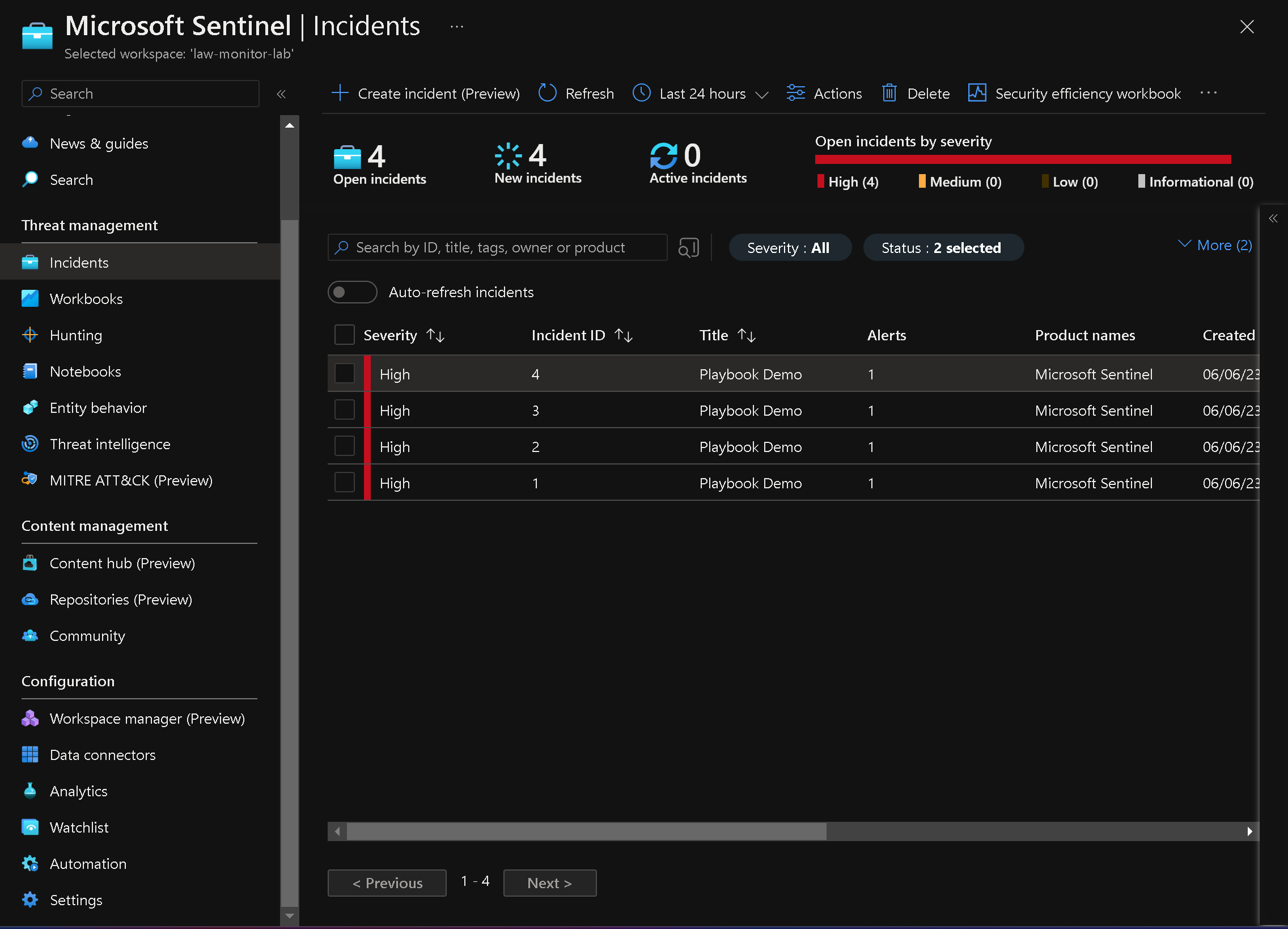The image size is (1288, 929).
Task: Open toolbar overflow ellipsis menu
Action: [x=1209, y=92]
